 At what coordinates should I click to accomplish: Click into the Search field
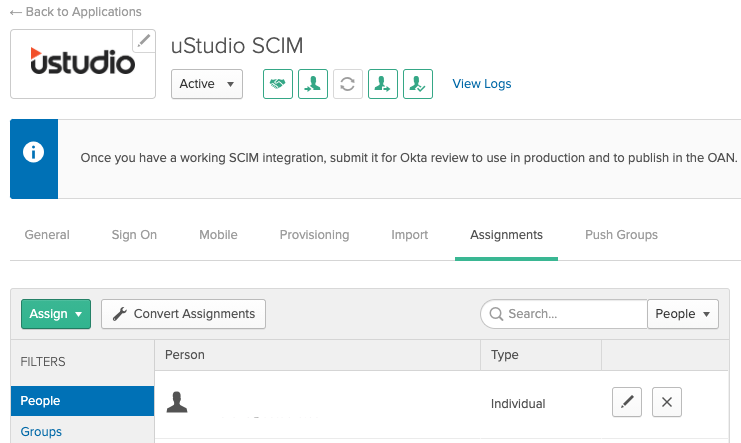click(564, 314)
